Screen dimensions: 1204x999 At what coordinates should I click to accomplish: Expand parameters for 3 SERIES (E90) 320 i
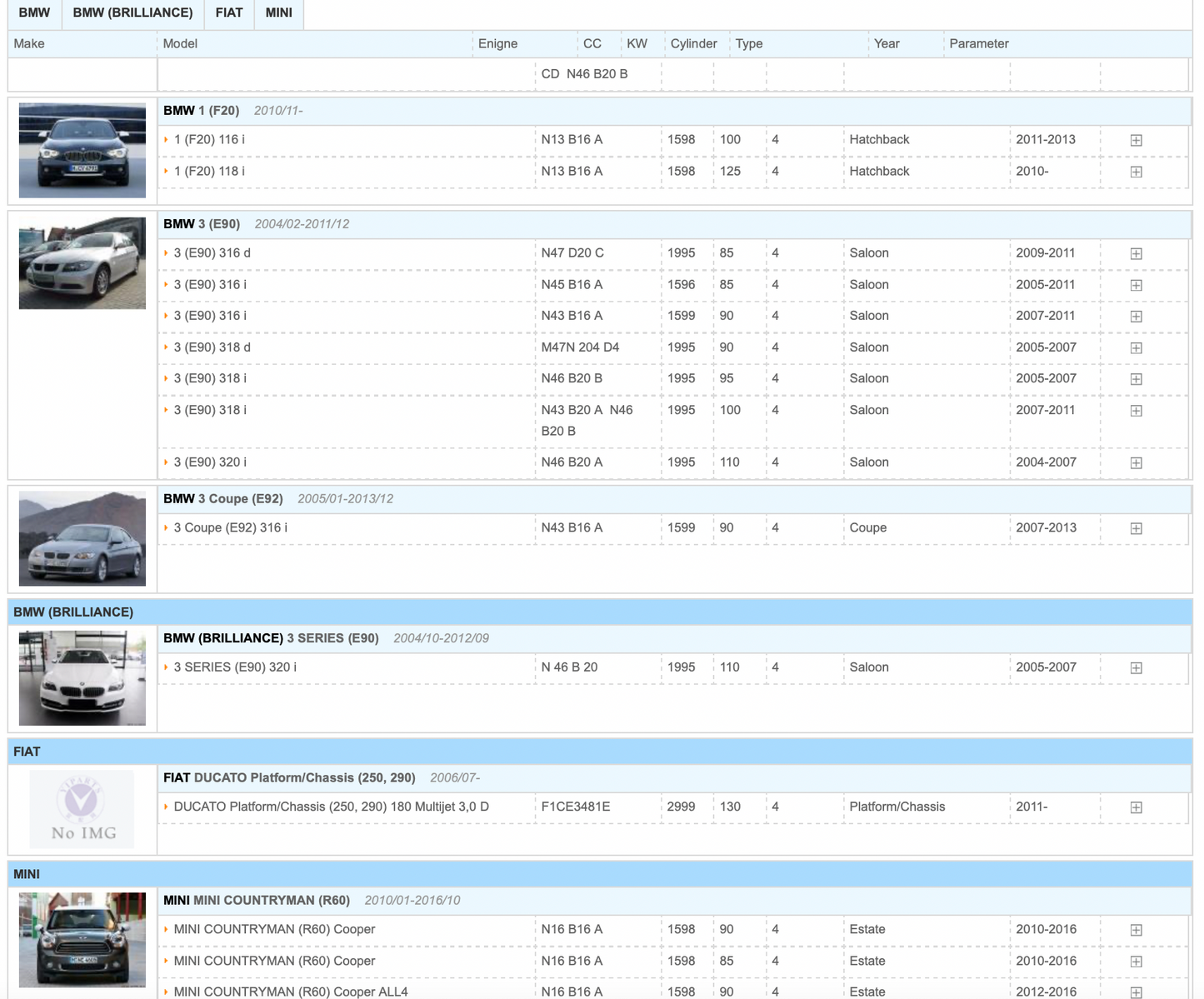[1136, 667]
